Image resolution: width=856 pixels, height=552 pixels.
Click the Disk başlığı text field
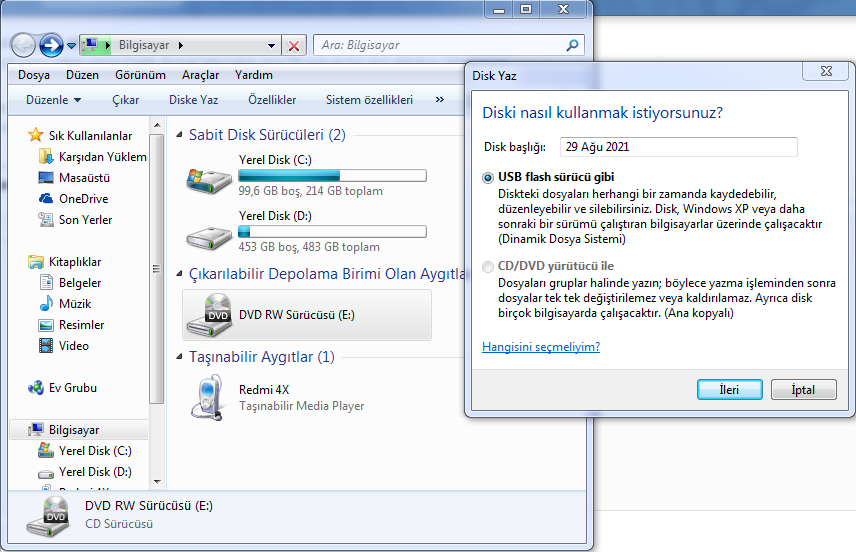pos(679,147)
